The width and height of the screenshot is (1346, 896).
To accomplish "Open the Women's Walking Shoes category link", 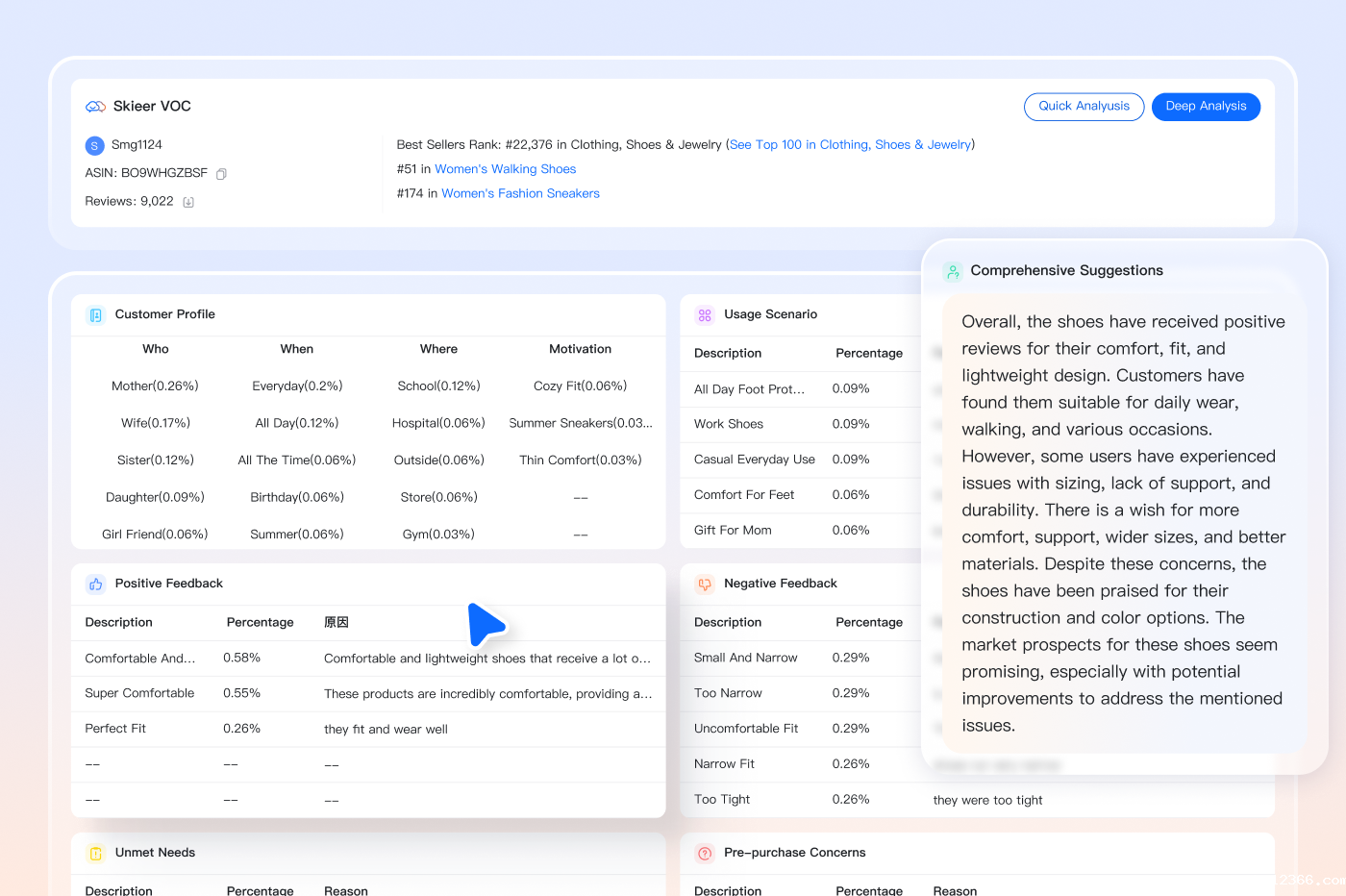I will [505, 169].
